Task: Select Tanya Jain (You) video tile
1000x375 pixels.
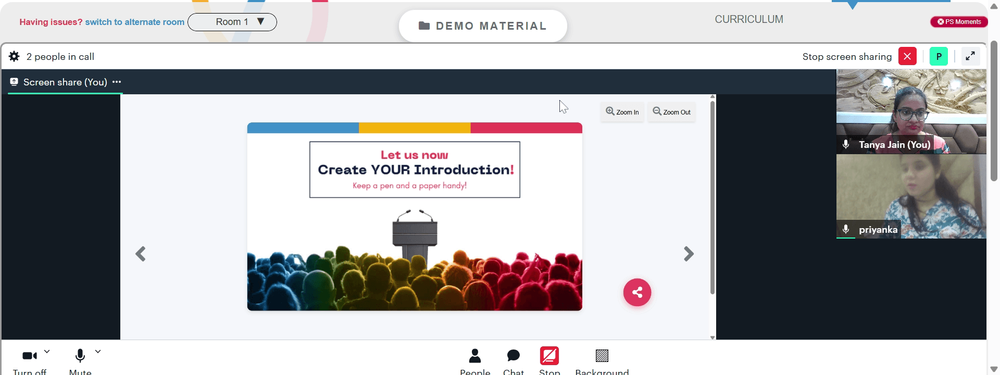Action: 911,112
